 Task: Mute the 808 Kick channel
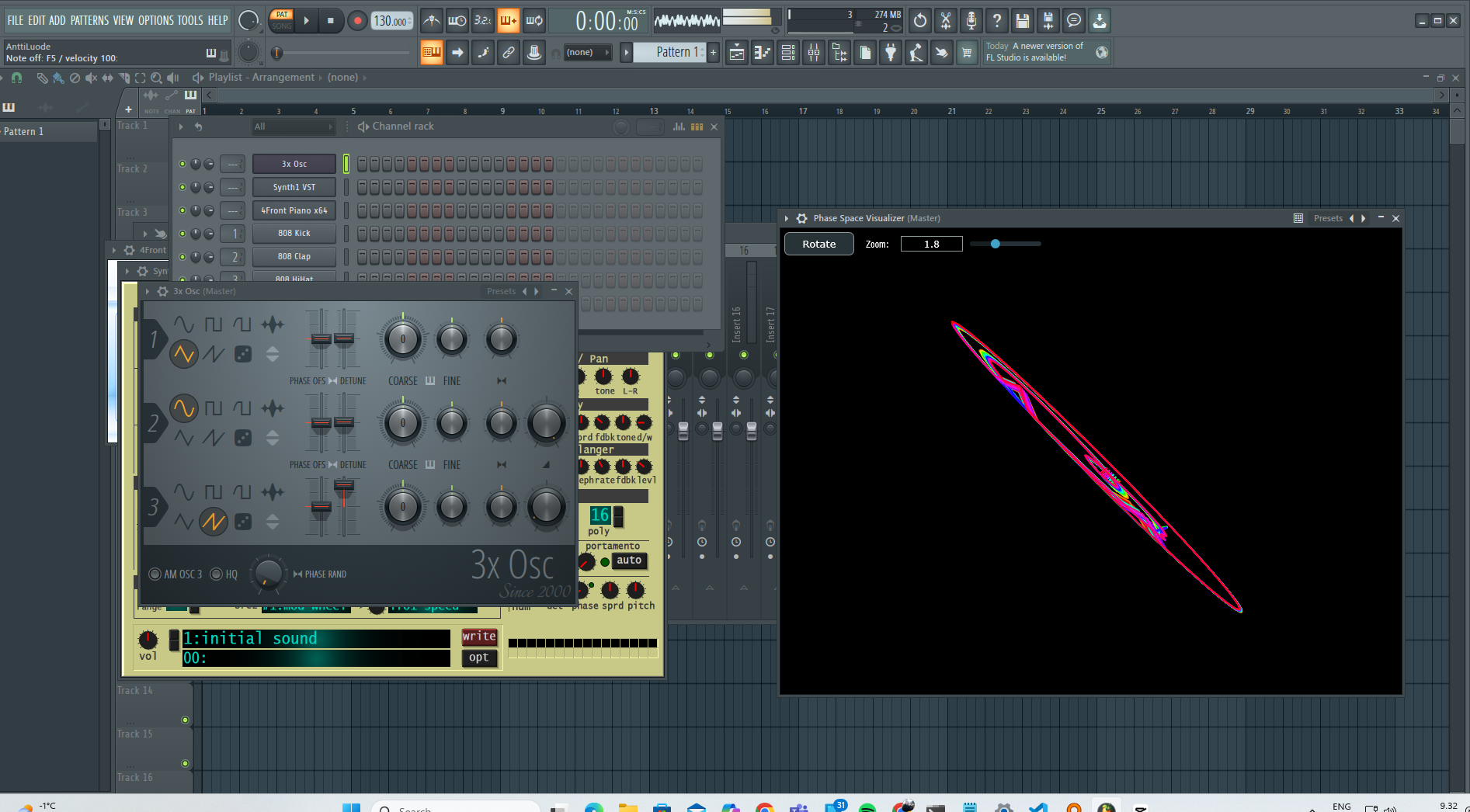(182, 234)
